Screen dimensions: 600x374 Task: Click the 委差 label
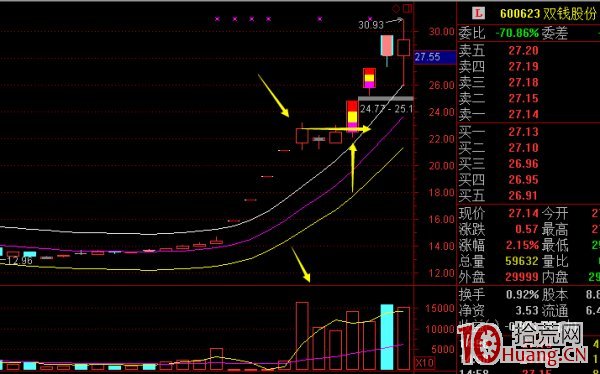pos(554,34)
